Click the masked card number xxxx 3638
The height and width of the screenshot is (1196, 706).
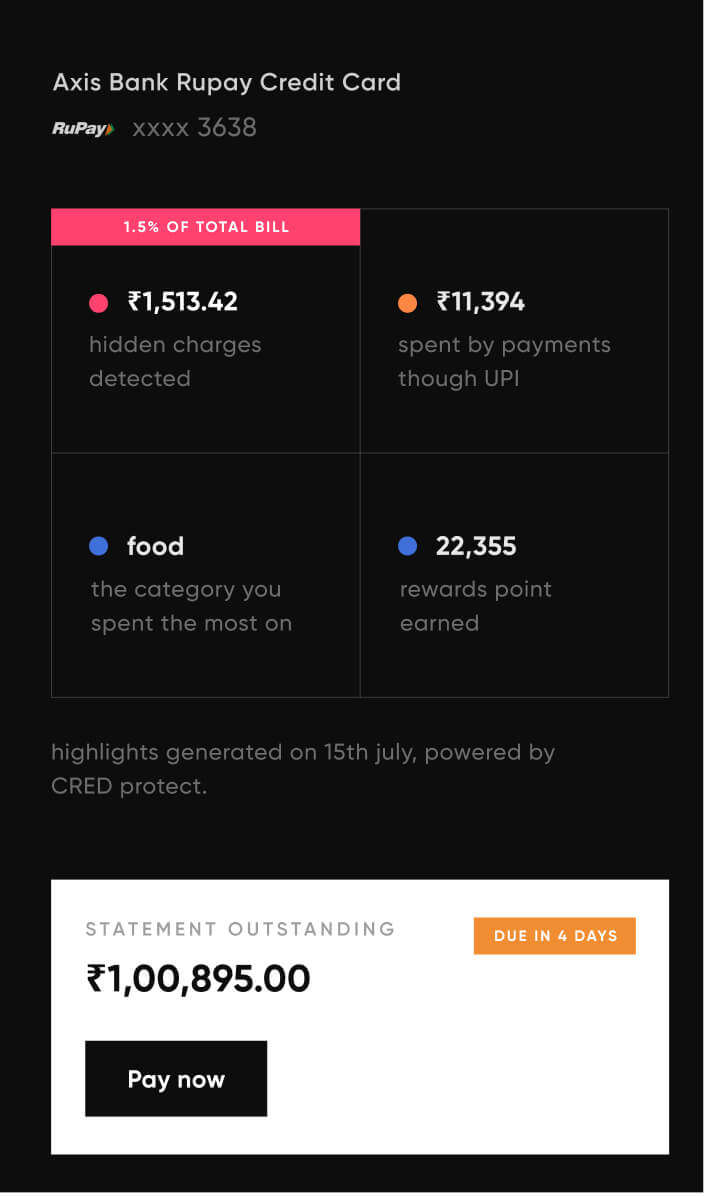(193, 128)
